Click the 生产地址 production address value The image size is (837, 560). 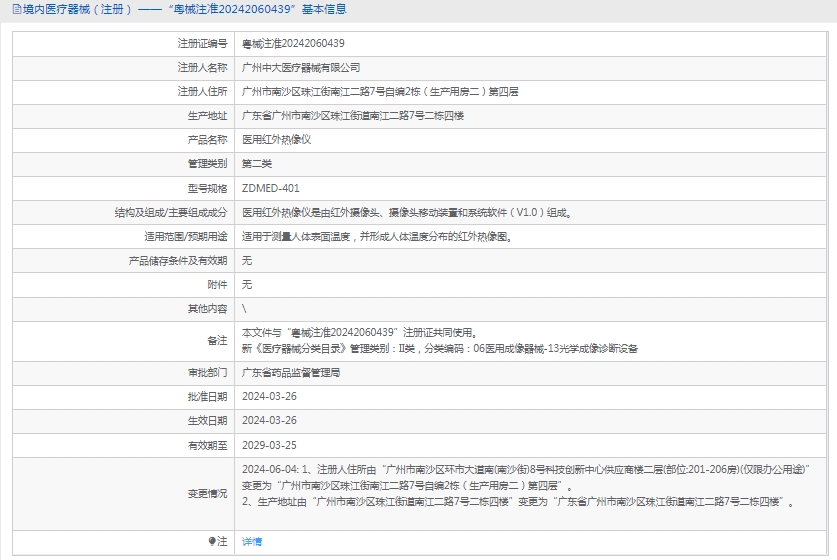[353, 116]
